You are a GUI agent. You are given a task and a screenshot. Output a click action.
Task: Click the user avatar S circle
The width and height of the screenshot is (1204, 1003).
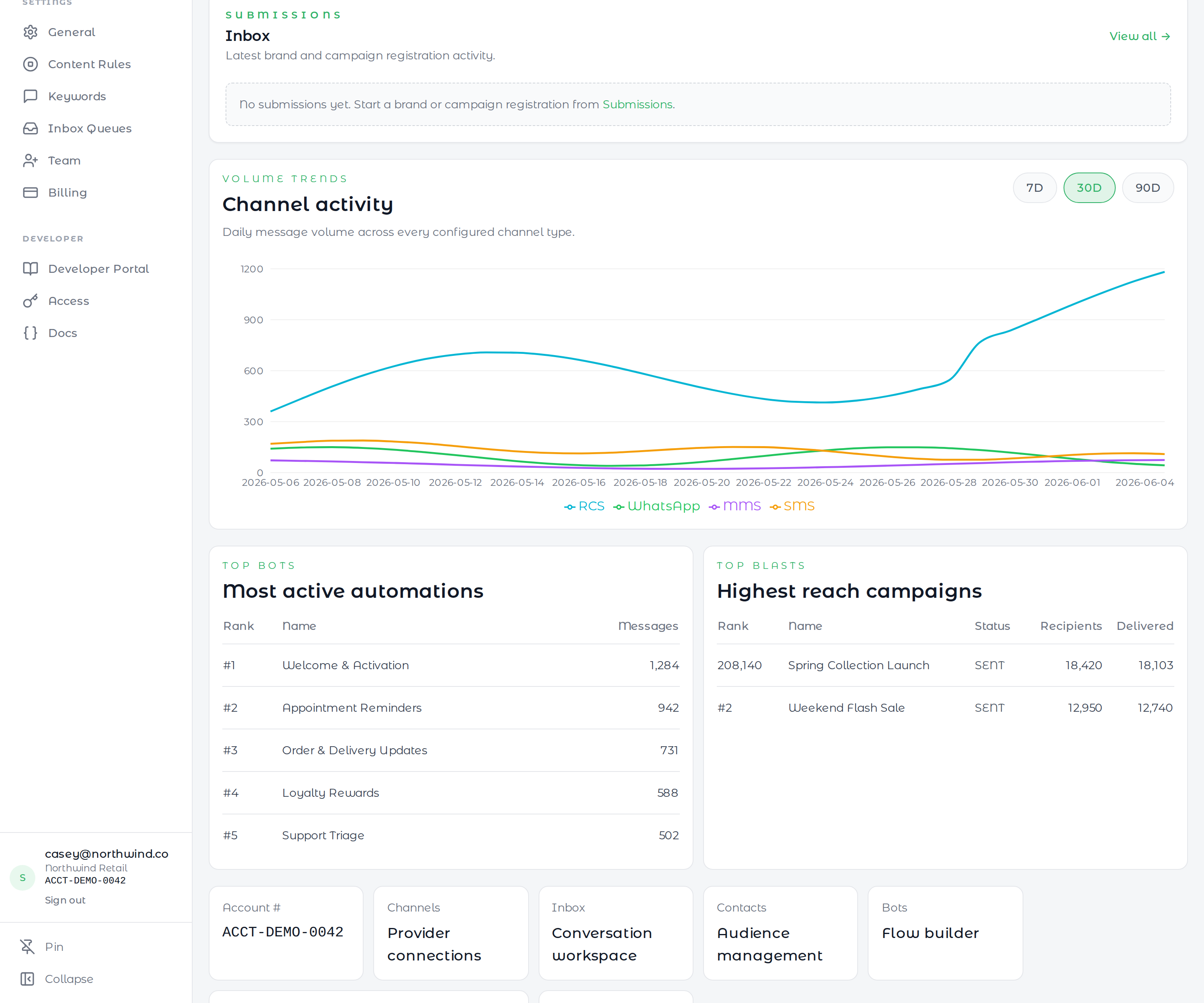coord(23,877)
